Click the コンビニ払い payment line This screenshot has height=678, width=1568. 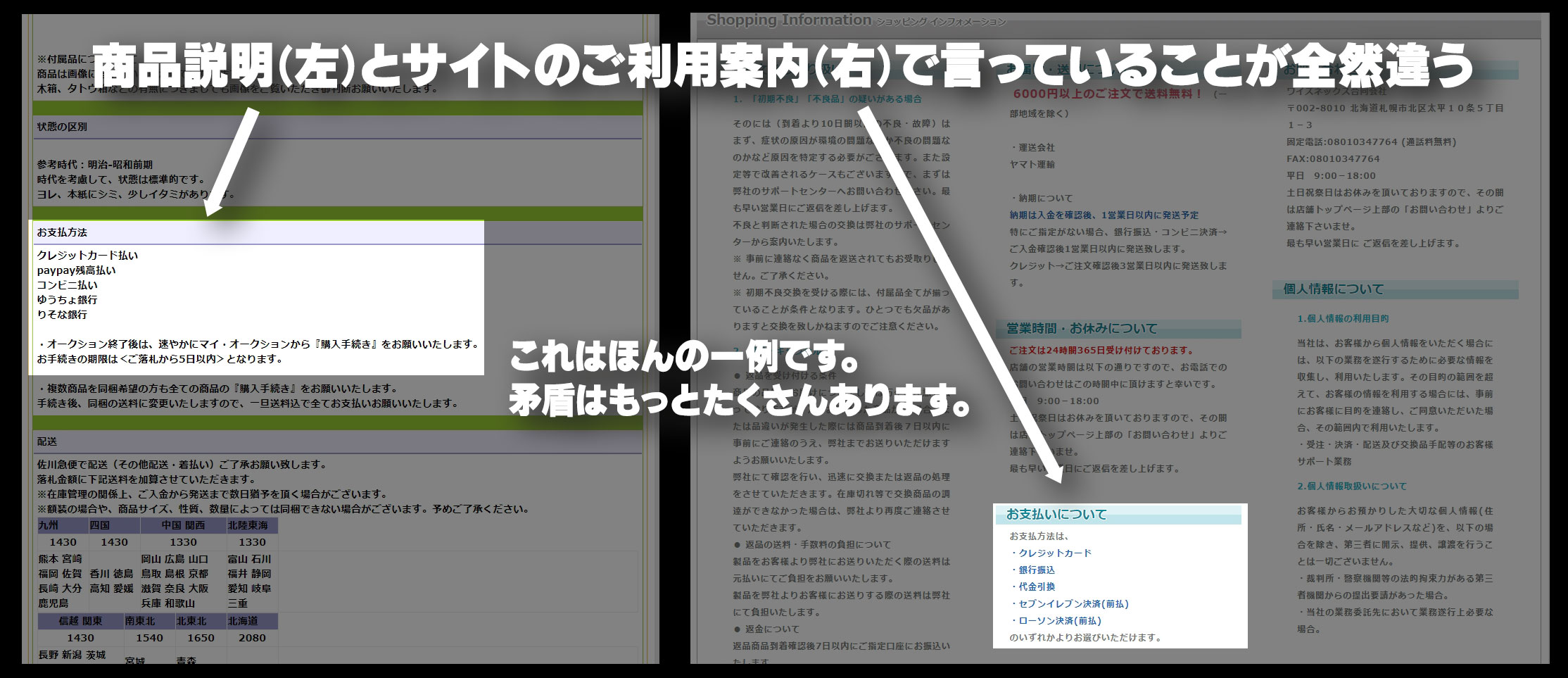67,284
